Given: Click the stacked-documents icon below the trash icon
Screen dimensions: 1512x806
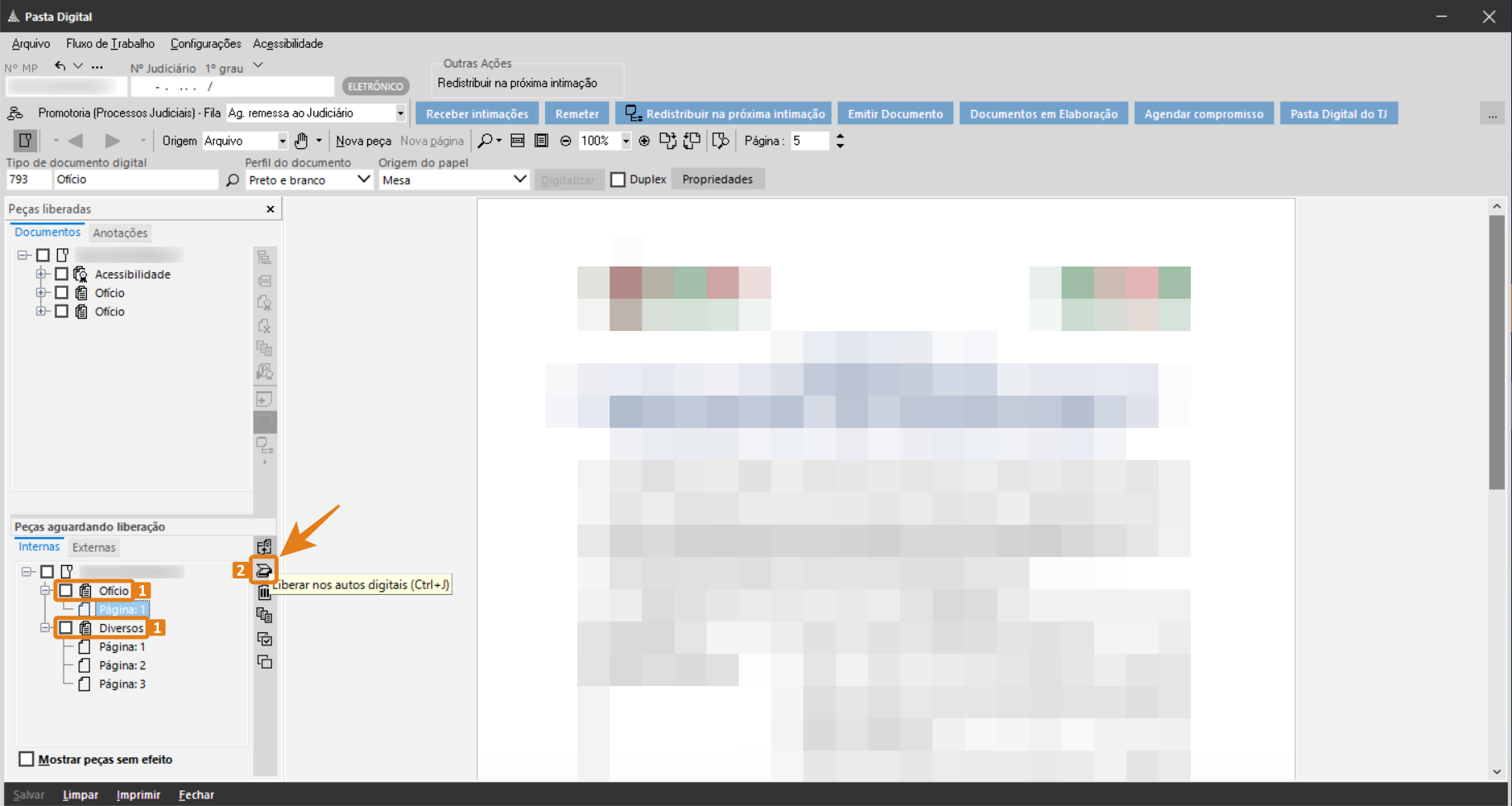Looking at the screenshot, I should 264,615.
